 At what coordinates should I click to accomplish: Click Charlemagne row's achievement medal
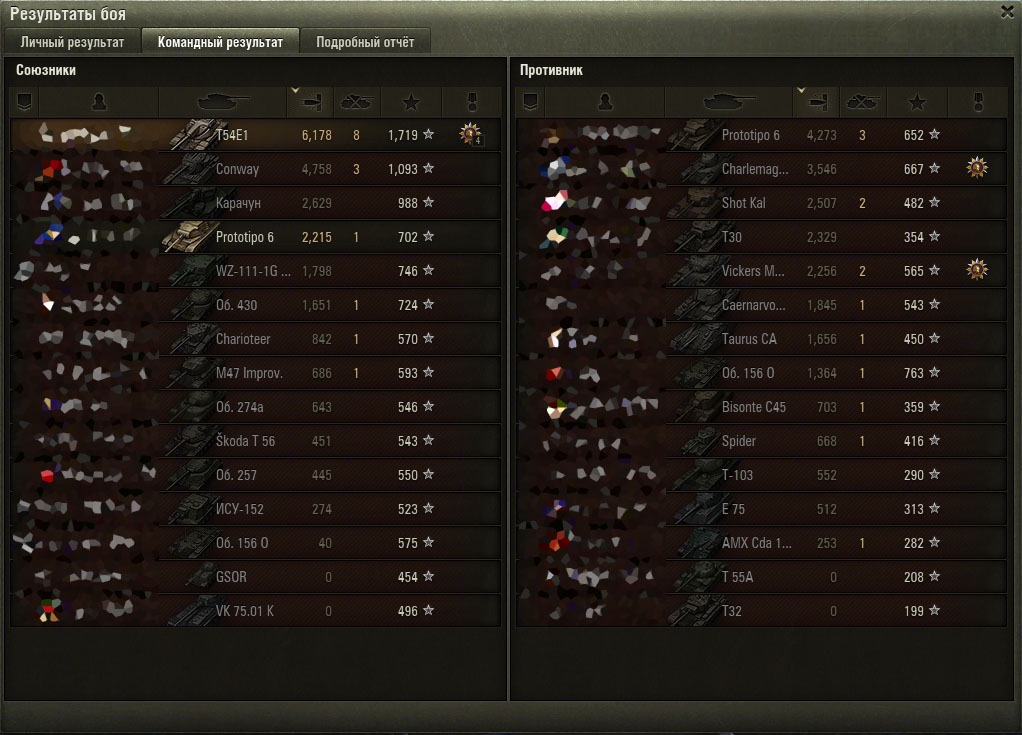click(x=976, y=168)
